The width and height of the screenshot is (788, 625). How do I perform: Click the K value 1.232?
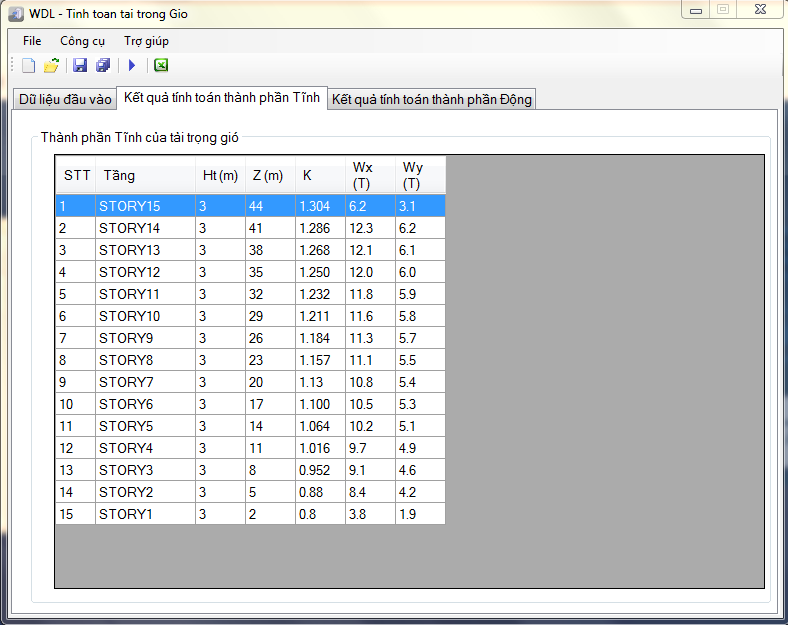coord(320,294)
